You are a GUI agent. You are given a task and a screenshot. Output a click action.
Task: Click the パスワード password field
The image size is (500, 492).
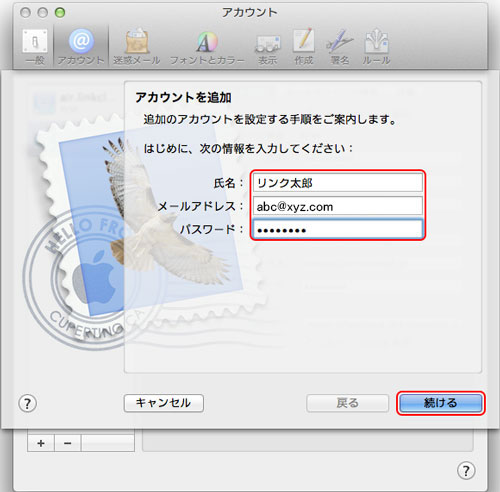338,229
